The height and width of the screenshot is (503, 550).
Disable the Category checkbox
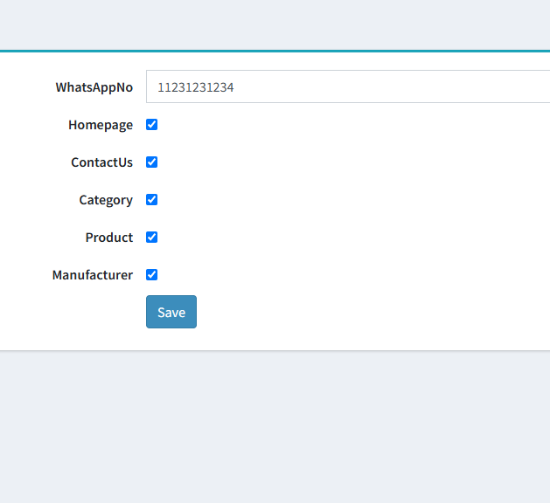pos(152,200)
